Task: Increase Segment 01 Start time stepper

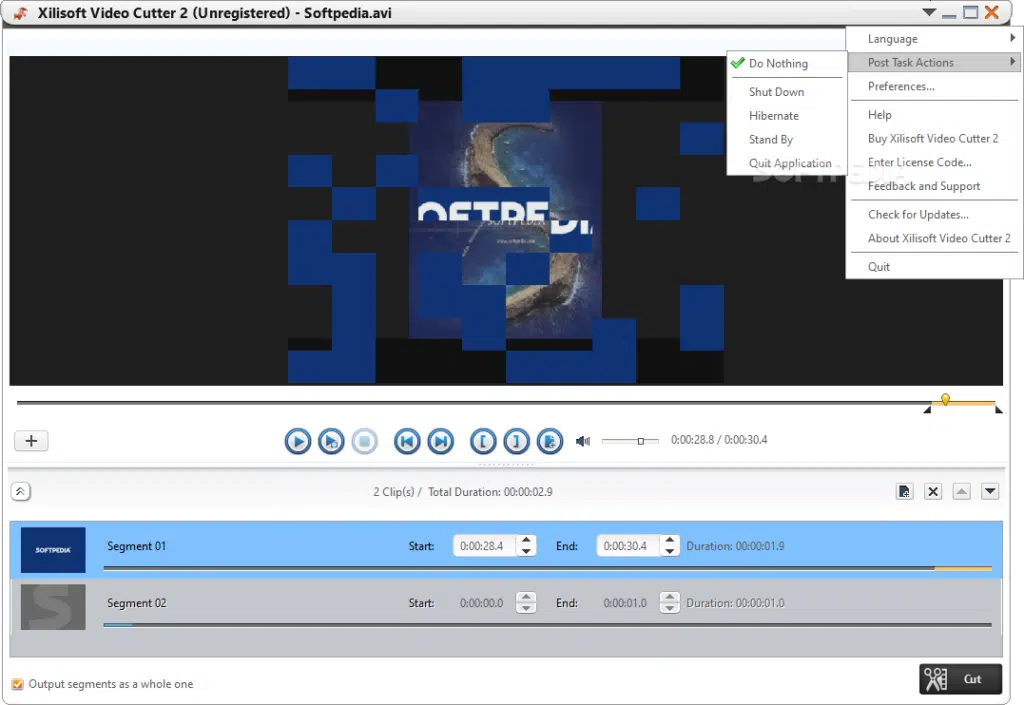Action: pos(526,540)
